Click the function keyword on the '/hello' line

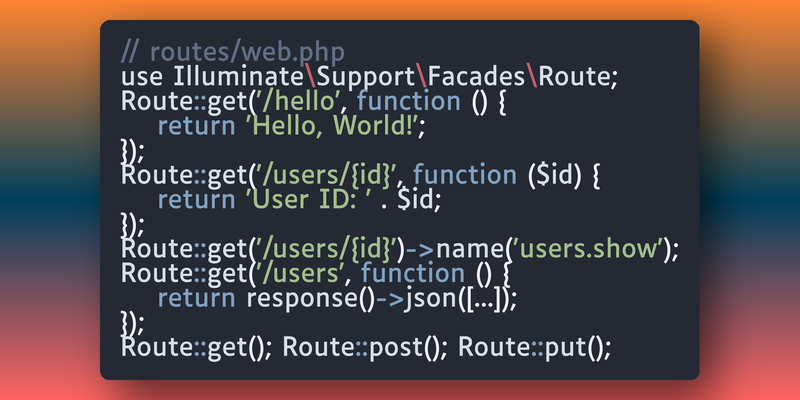point(408,102)
